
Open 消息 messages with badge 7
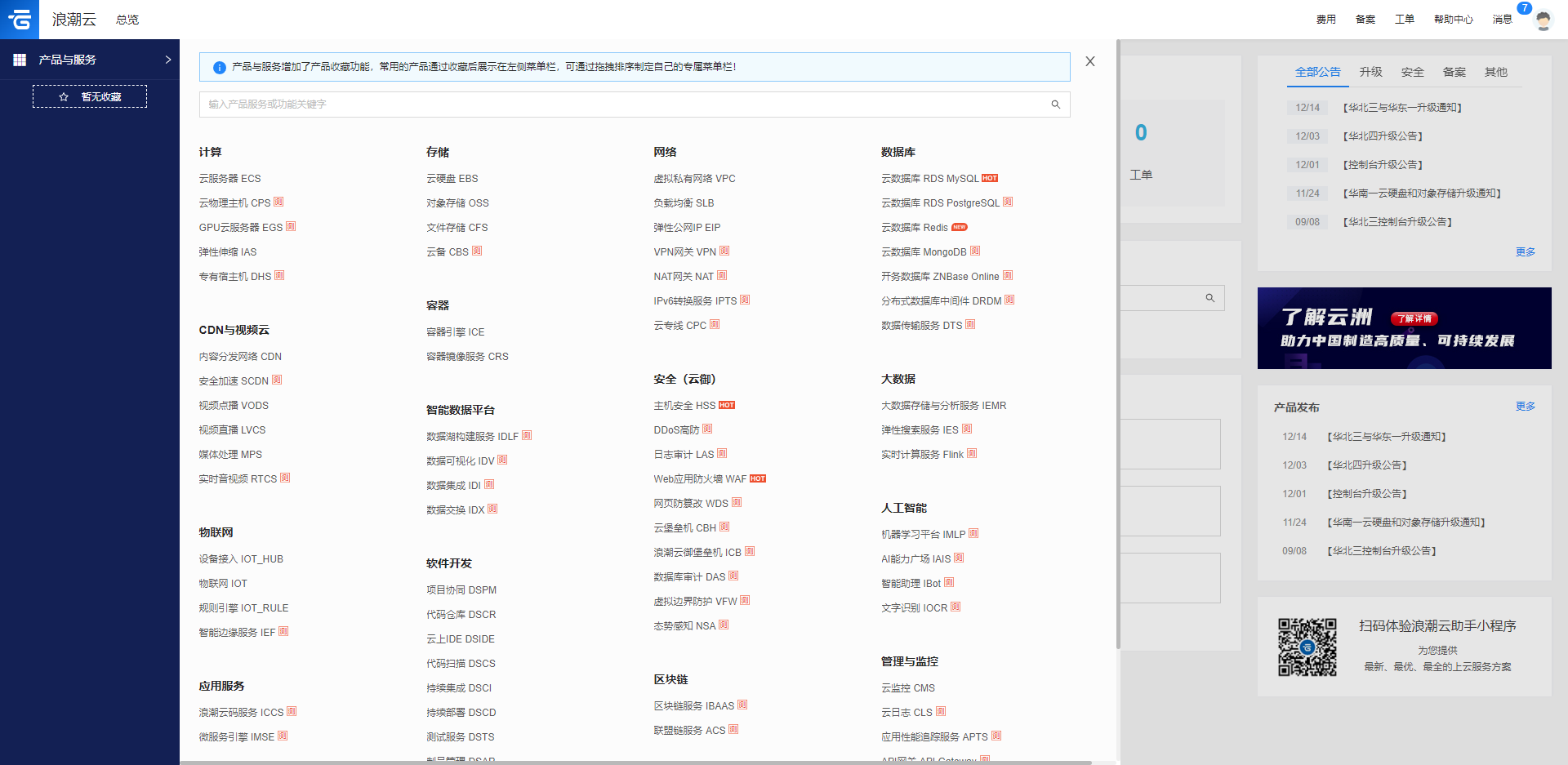[x=1503, y=20]
